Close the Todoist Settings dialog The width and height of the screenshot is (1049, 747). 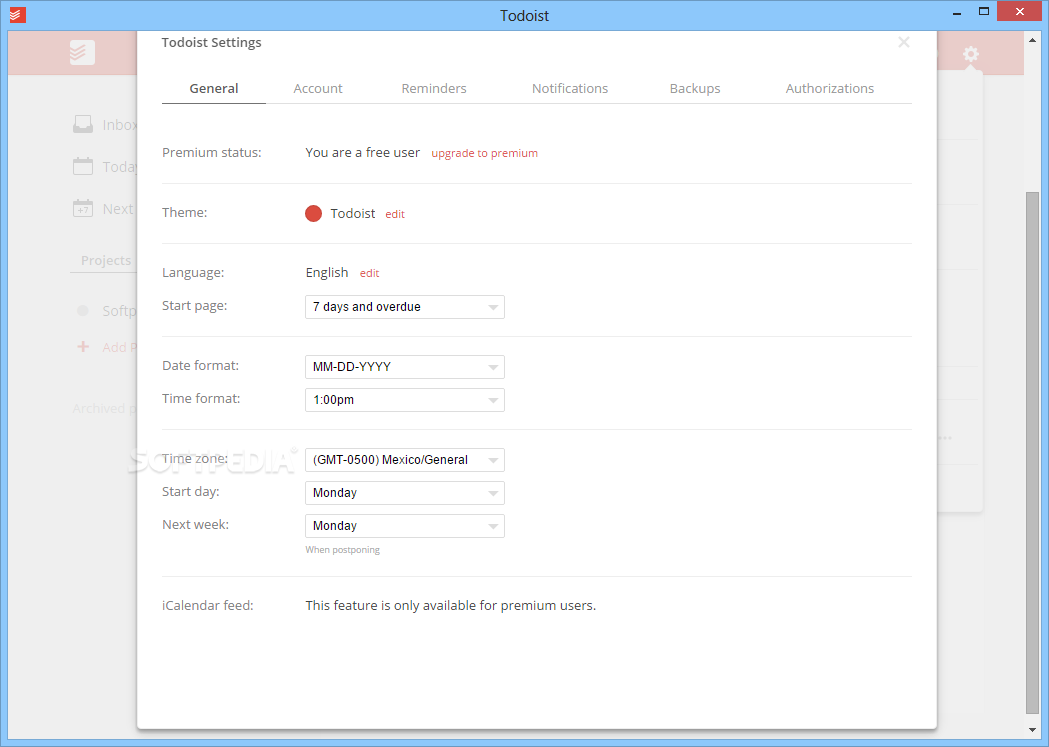pyautogui.click(x=904, y=42)
